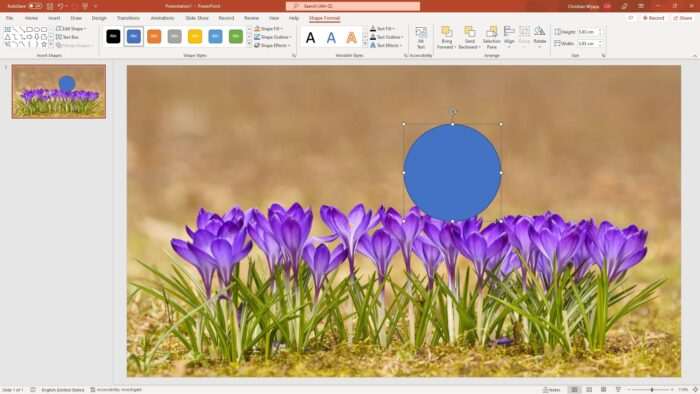Viewport: 700px width, 394px height.
Task: Switch to the Slide Show tab
Action: pyautogui.click(x=197, y=18)
